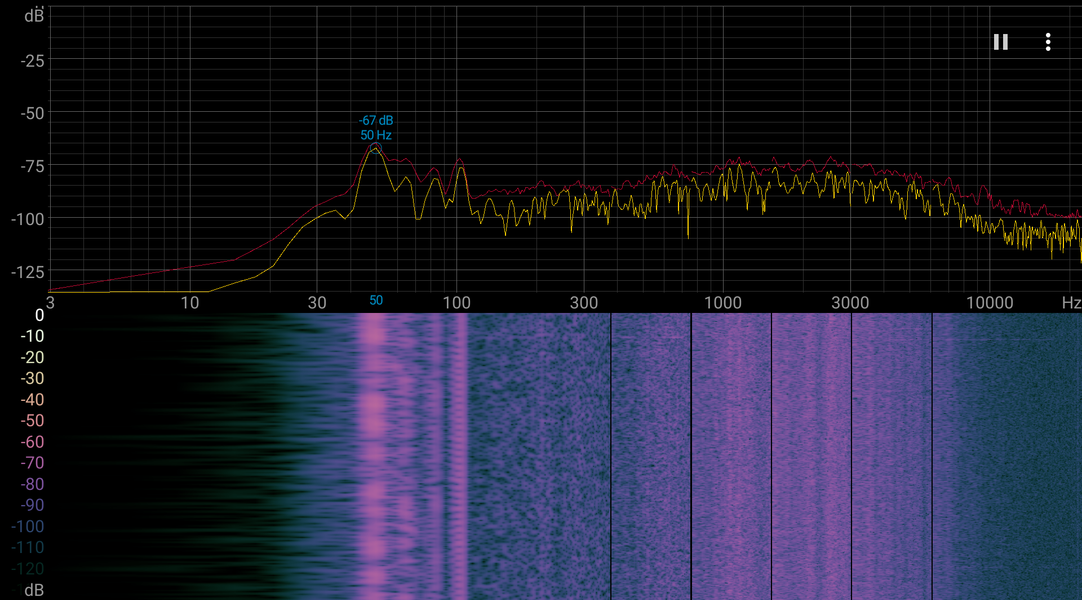Select the -67 dB peak label
Viewport: 1082px width, 600px height.
[x=376, y=121]
